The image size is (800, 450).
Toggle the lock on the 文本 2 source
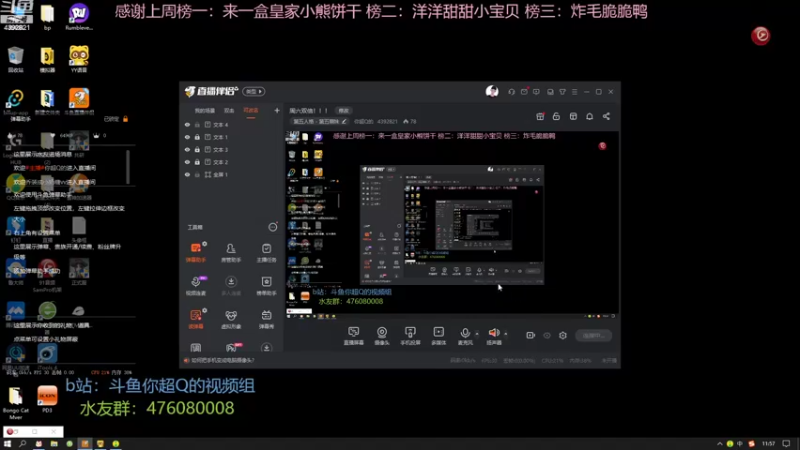(x=197, y=162)
